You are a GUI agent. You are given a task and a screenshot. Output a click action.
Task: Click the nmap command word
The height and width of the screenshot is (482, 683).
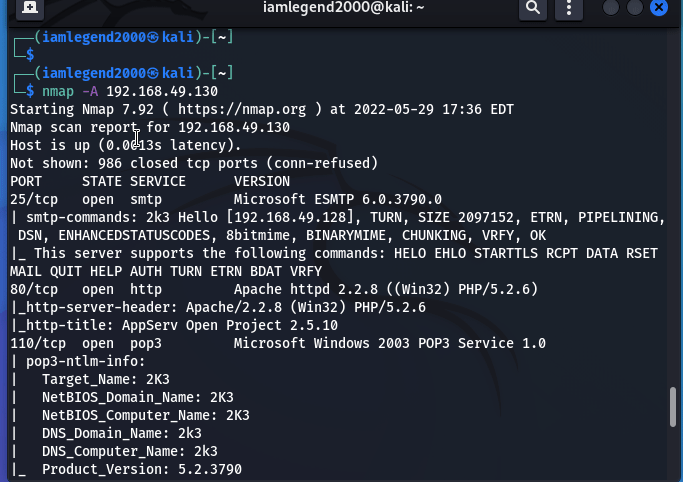coord(58,91)
